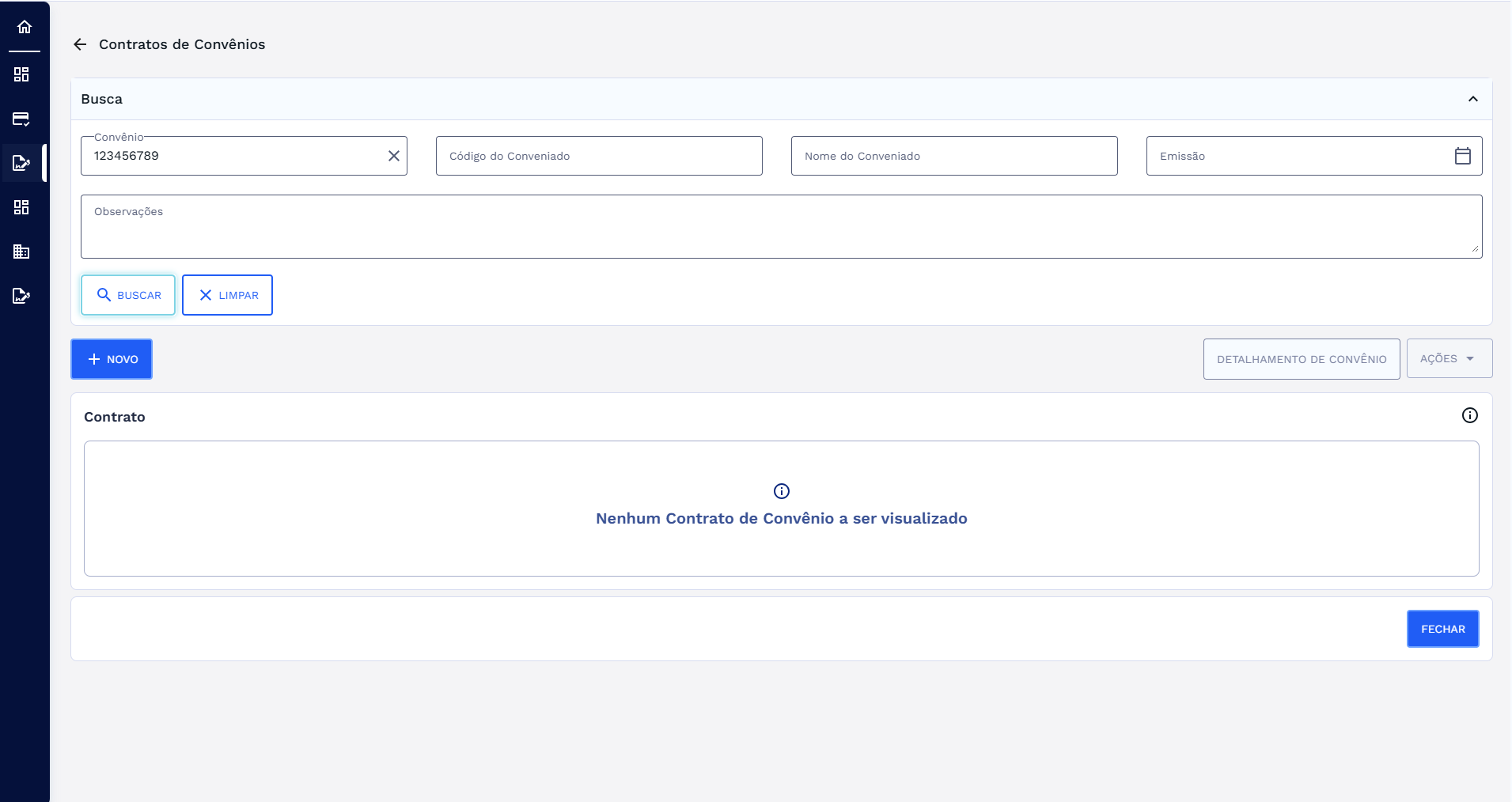Clear the Convênio field with X icon
The image size is (1512, 802).
[x=393, y=156]
